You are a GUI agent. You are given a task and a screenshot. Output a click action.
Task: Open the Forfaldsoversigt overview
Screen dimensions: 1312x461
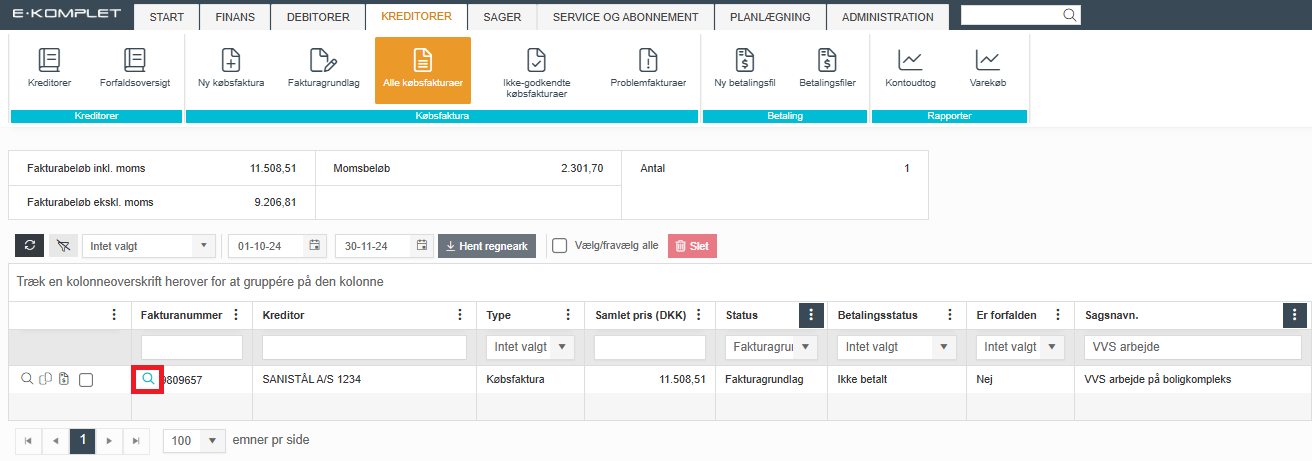coord(135,69)
